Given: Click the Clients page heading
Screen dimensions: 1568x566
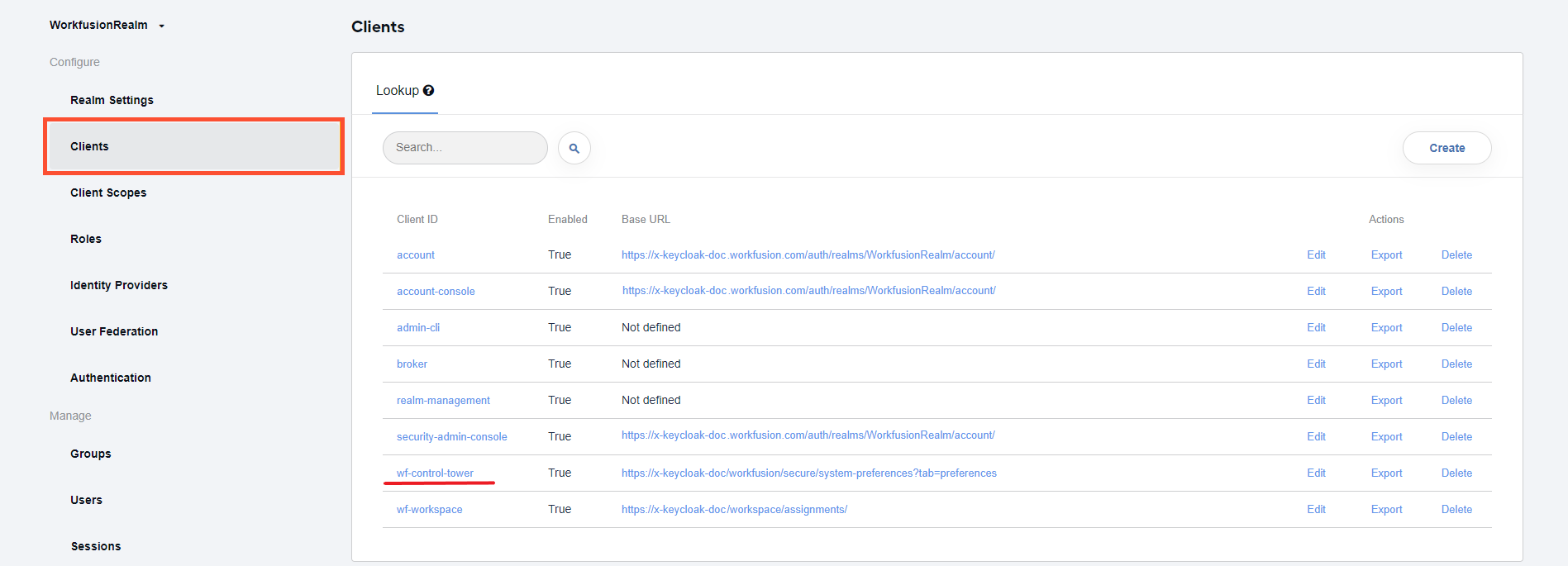Looking at the screenshot, I should click(378, 26).
